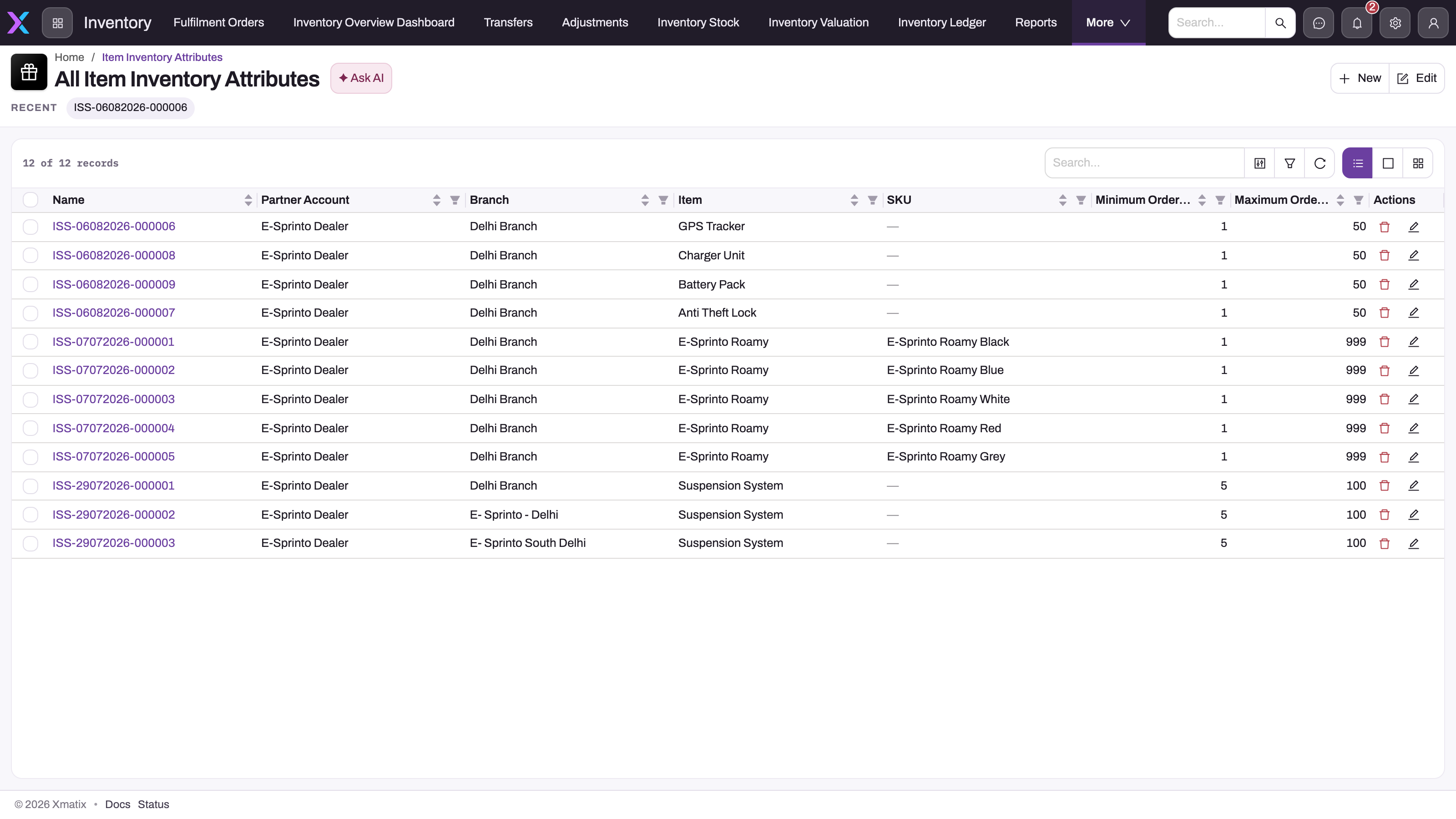
Task: Open the settings gear icon
Action: [x=1395, y=23]
